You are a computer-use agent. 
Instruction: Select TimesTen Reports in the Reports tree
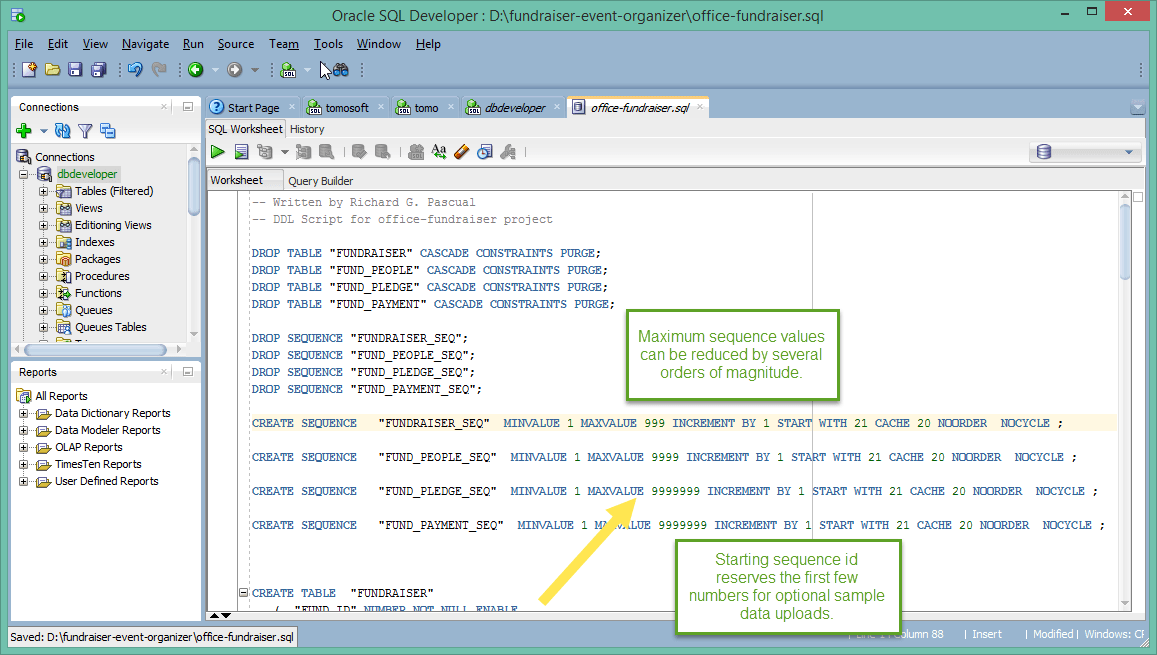pyautogui.click(x=97, y=464)
